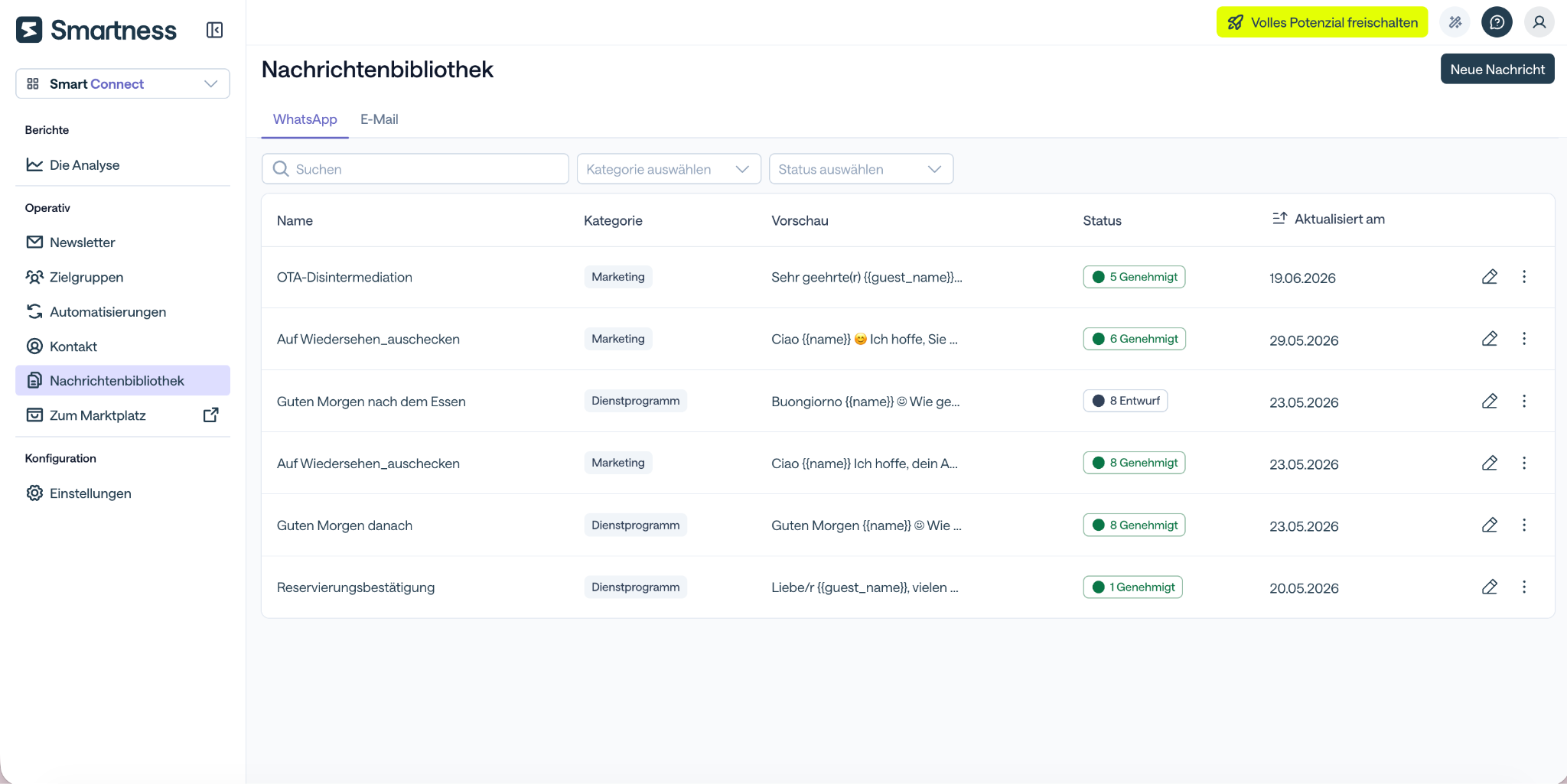Click the Smartness logo
Image resolution: width=1567 pixels, height=784 pixels.
96,30
